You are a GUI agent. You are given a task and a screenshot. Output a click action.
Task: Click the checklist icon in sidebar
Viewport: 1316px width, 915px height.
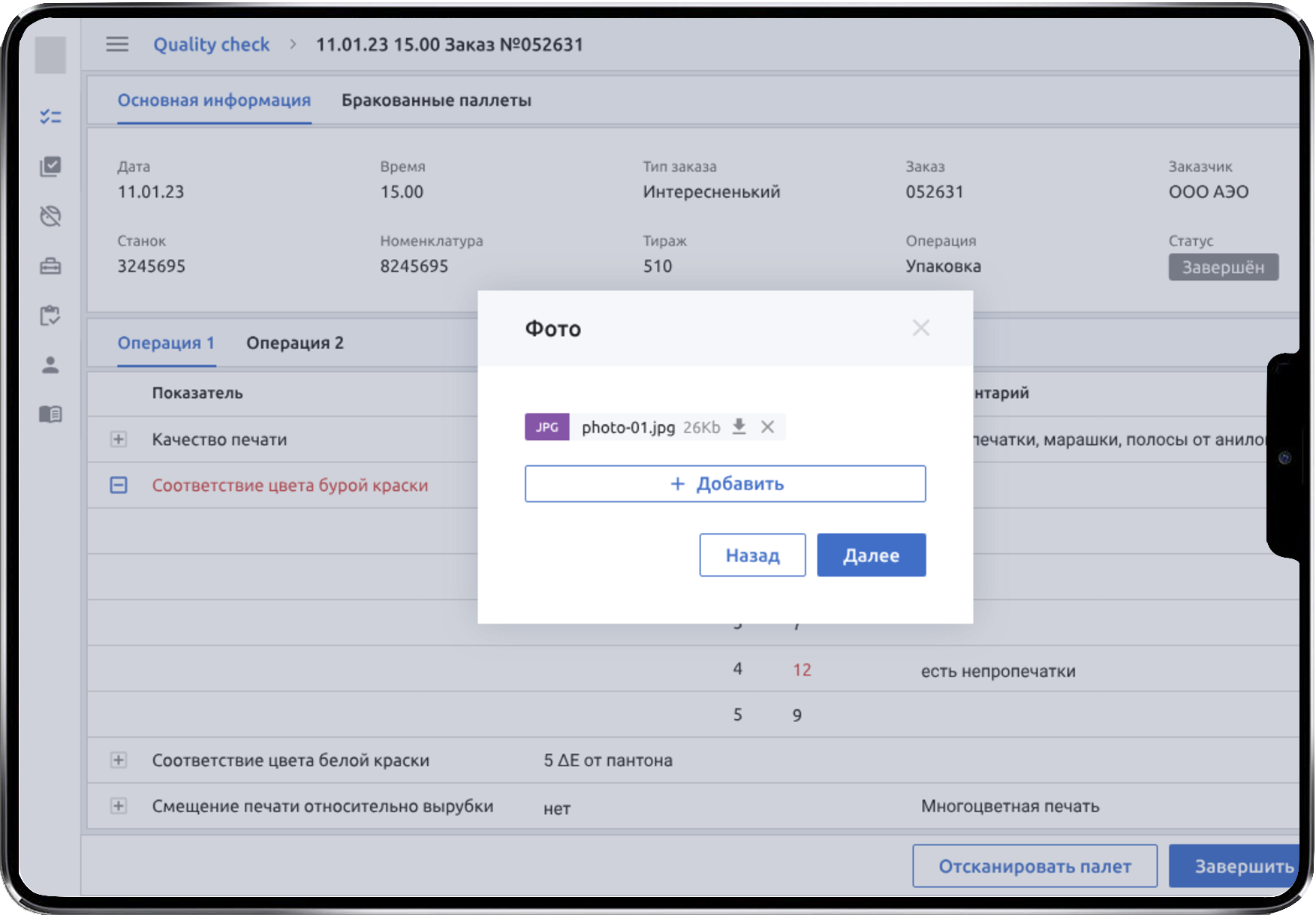(x=50, y=116)
